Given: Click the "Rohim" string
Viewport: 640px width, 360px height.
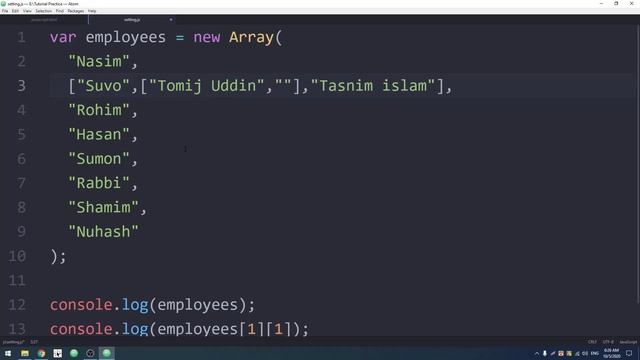Looking at the screenshot, I should [x=99, y=110].
